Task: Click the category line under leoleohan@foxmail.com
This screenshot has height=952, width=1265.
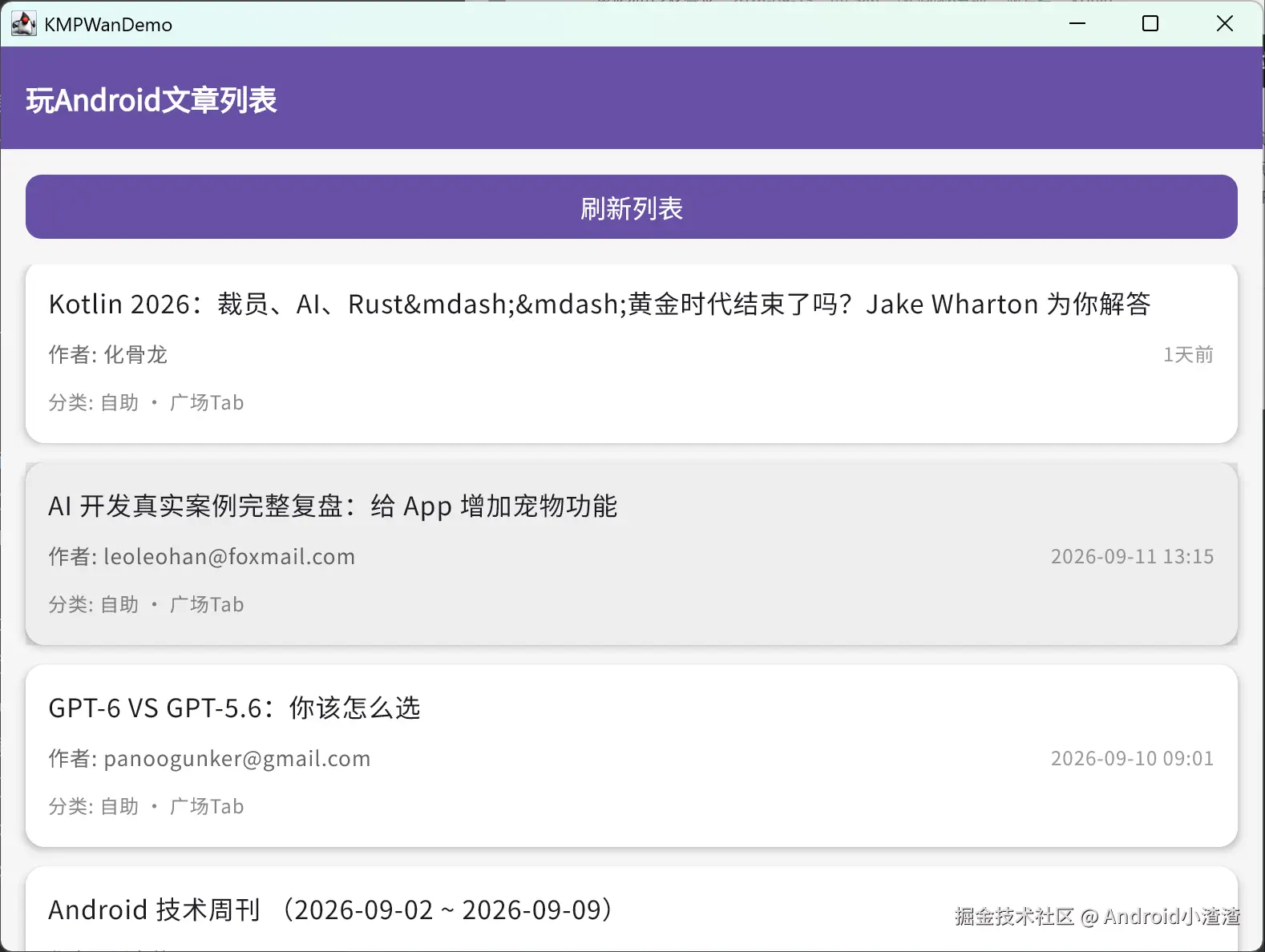Action: click(146, 604)
